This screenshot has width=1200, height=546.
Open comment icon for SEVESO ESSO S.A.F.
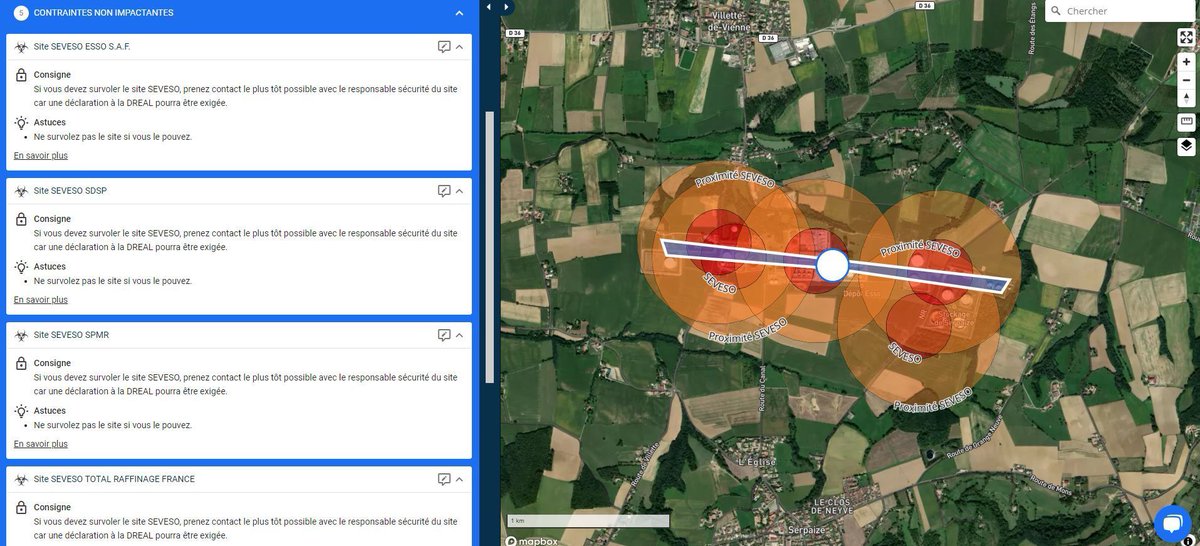coord(444,47)
